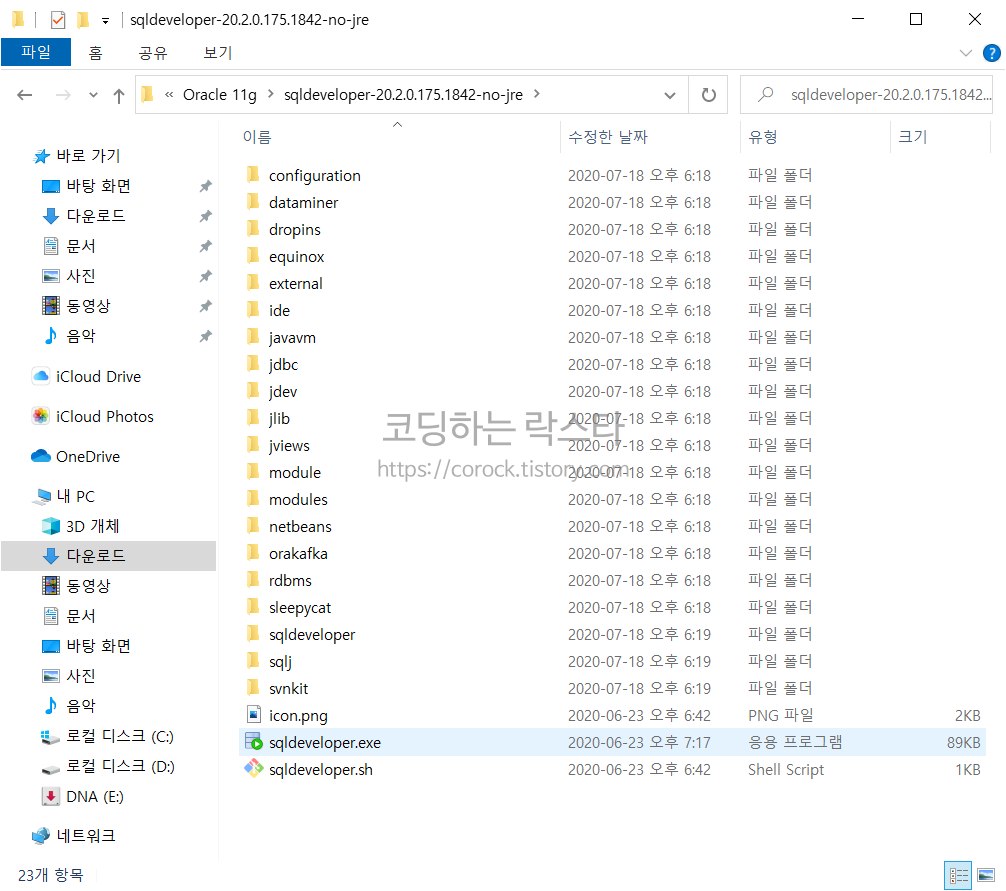This screenshot has width=1006, height=891.
Task: Select the sqldeveloper folder
Action: coord(312,634)
